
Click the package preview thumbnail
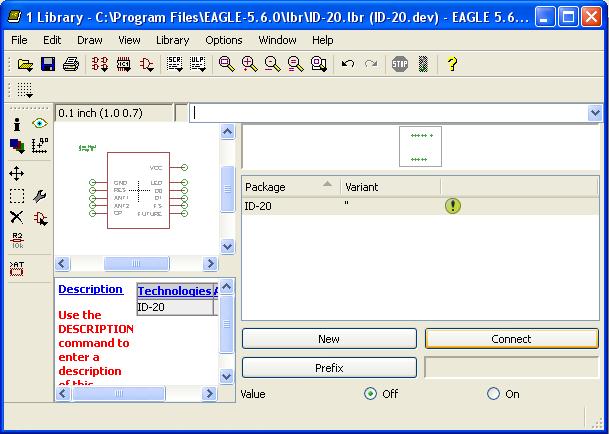420,146
